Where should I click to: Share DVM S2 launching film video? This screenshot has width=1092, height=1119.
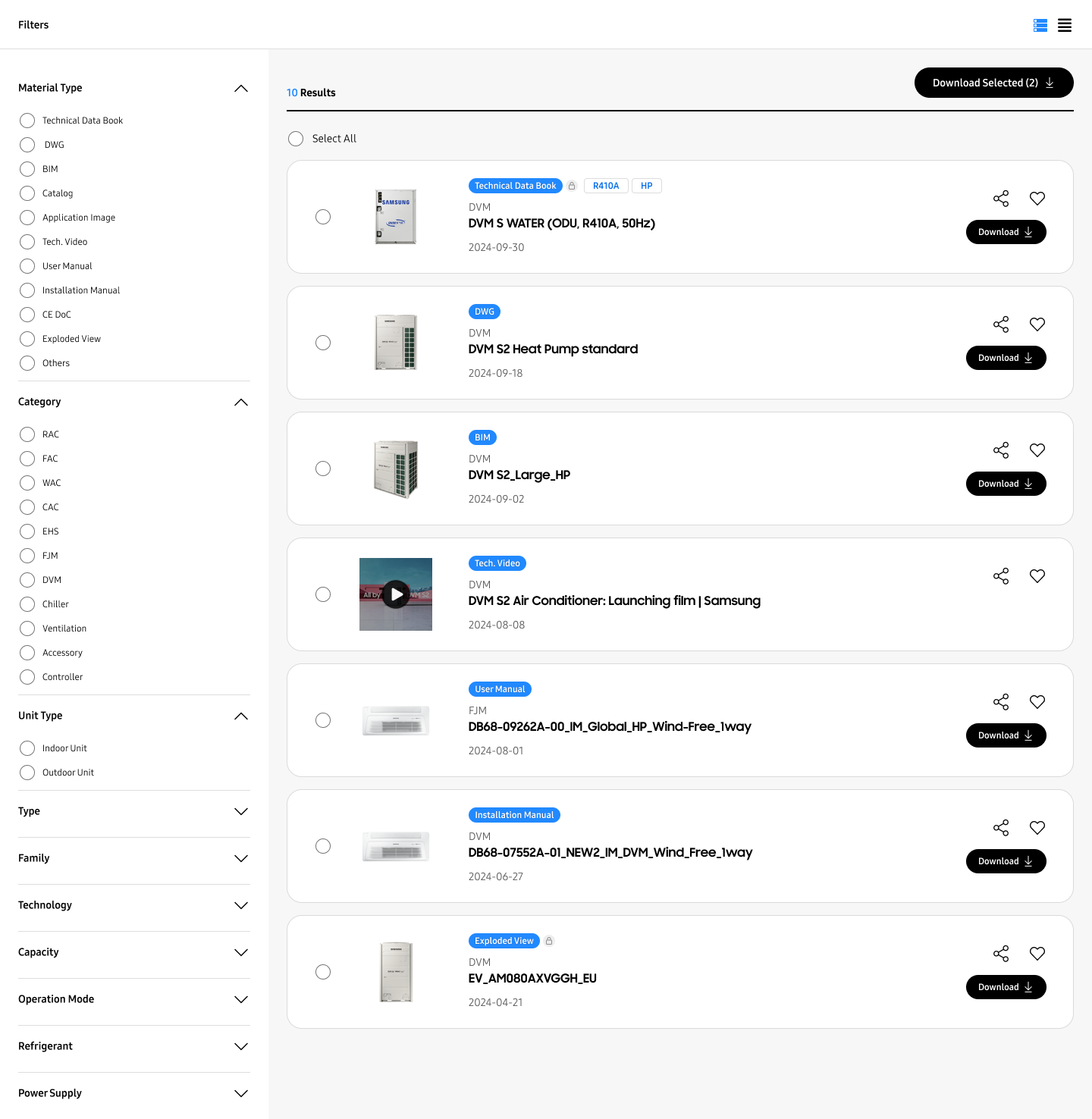(1001, 576)
